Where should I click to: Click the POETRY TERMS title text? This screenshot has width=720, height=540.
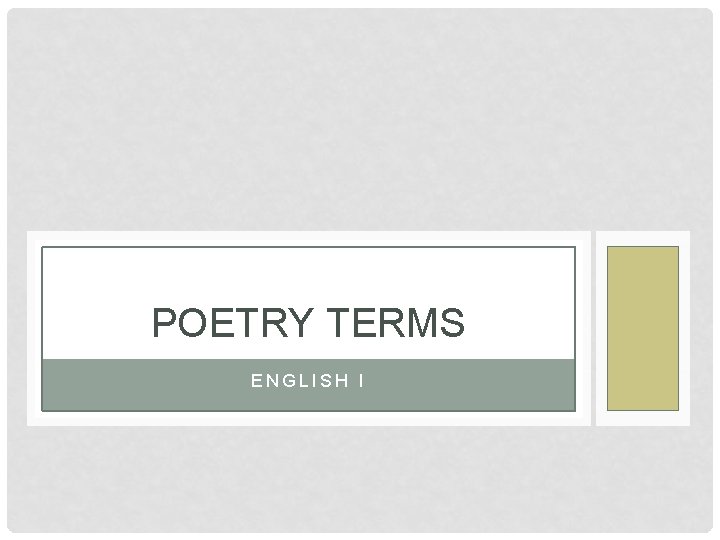[308, 324]
